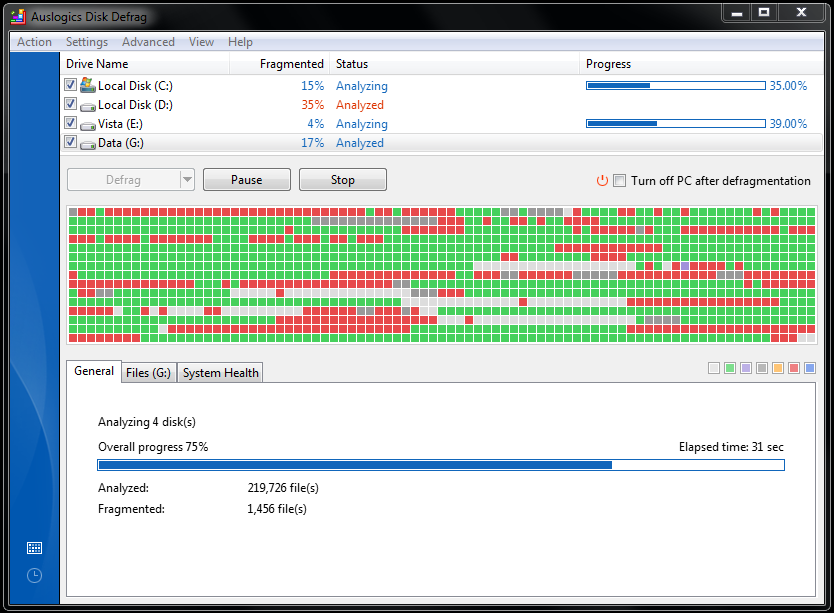Image resolution: width=834 pixels, height=613 pixels.
Task: Click the orange legend color swatch
Action: pos(778,368)
